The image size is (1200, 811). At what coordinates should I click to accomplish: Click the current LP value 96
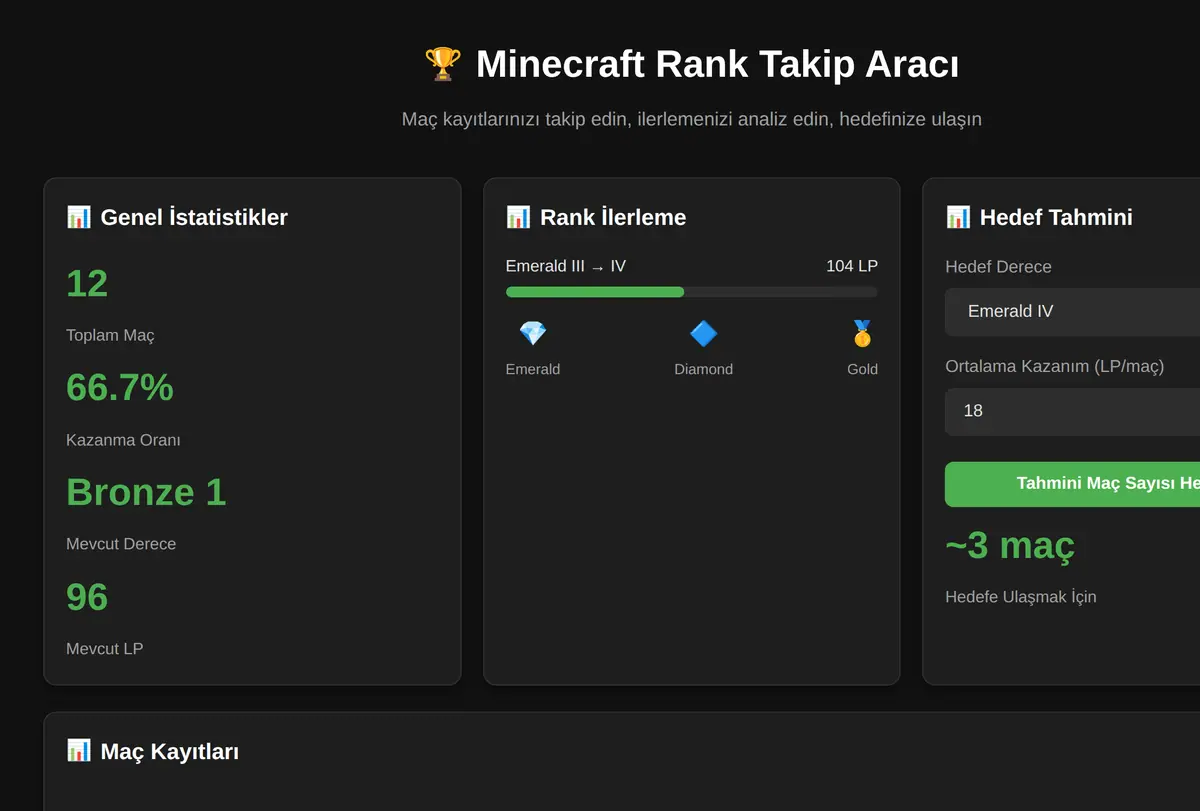[x=87, y=597]
